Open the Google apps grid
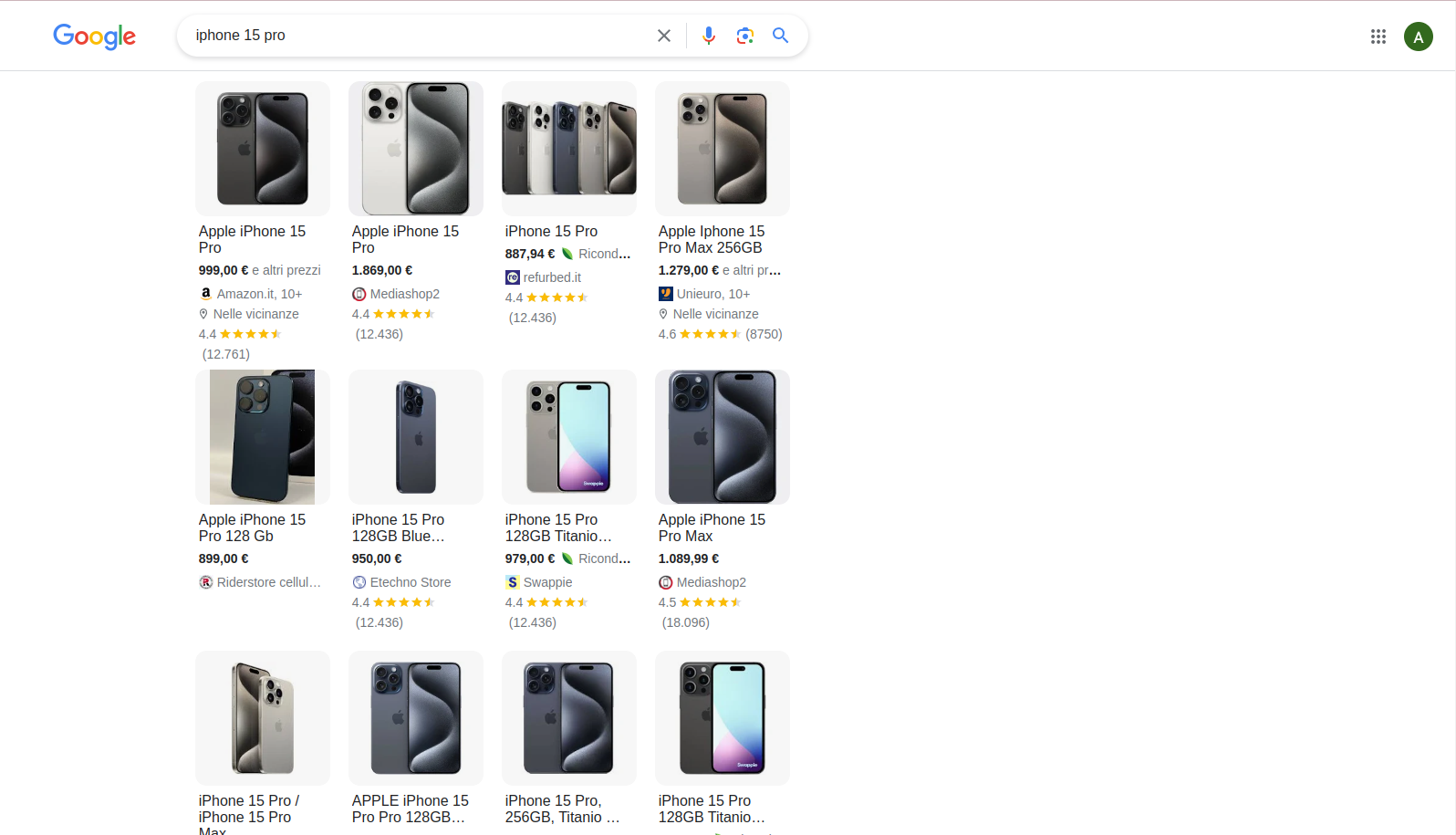1456x835 pixels. [x=1378, y=37]
